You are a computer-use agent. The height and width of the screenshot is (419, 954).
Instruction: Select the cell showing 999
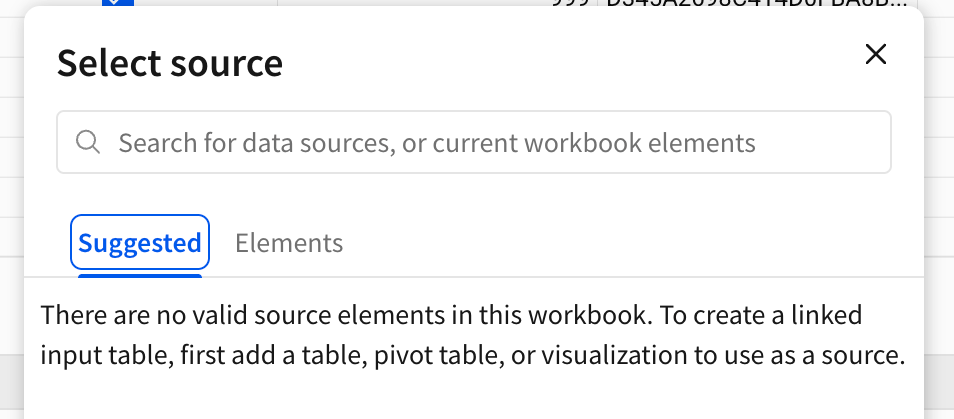[570, 3]
